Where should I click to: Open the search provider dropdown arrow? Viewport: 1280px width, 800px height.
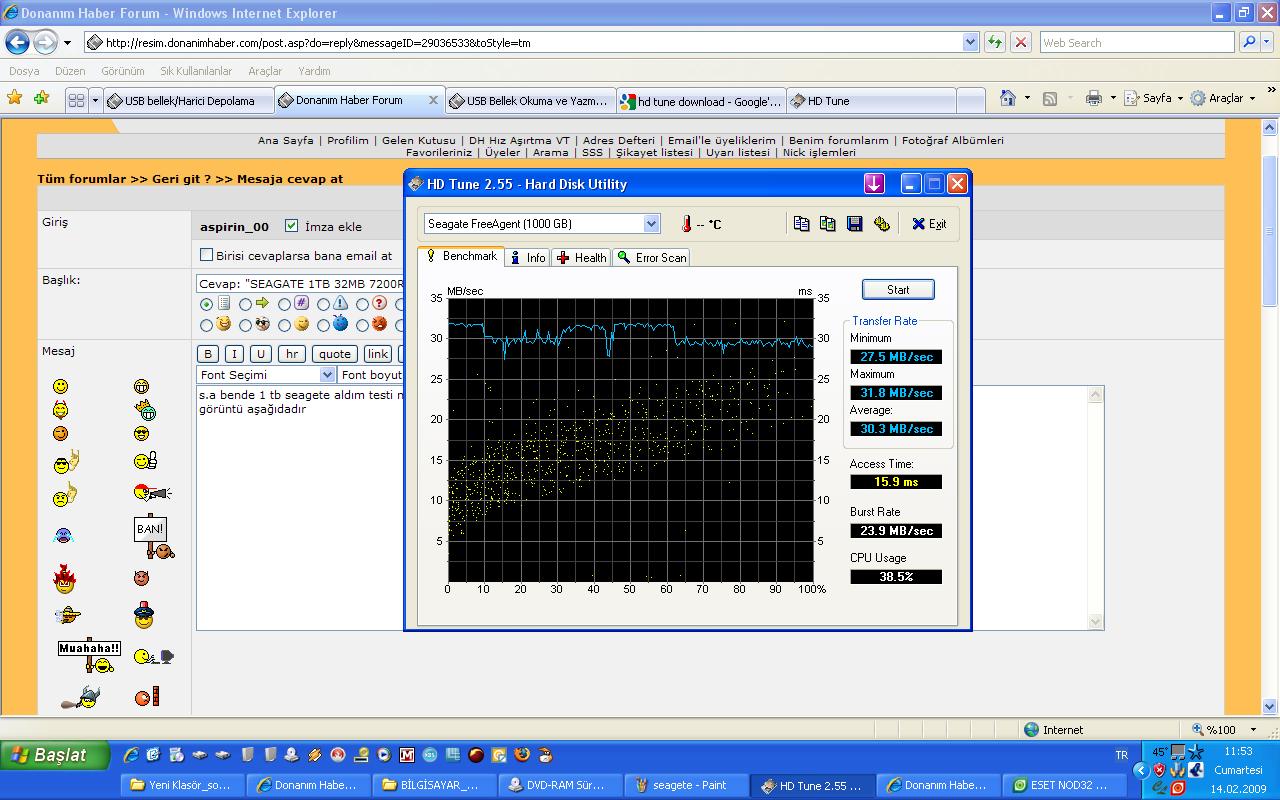pyautogui.click(x=1265, y=42)
